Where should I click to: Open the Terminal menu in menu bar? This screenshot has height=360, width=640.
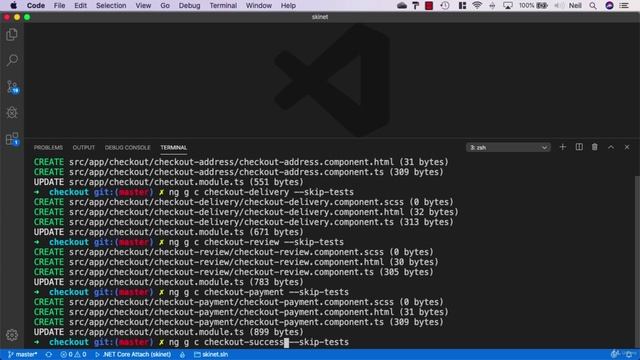click(223, 6)
